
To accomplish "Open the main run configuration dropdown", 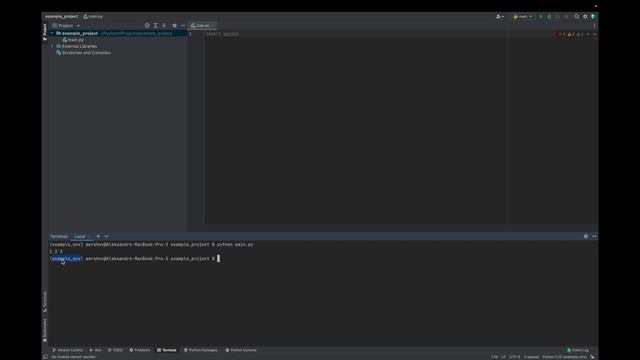I will (522, 17).
